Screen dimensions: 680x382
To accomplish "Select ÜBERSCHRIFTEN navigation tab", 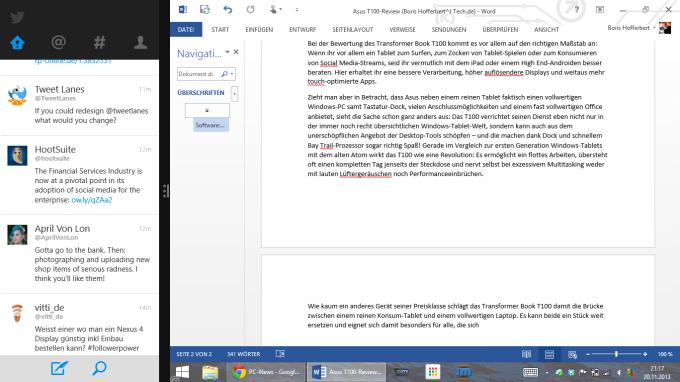I will 201,93.
